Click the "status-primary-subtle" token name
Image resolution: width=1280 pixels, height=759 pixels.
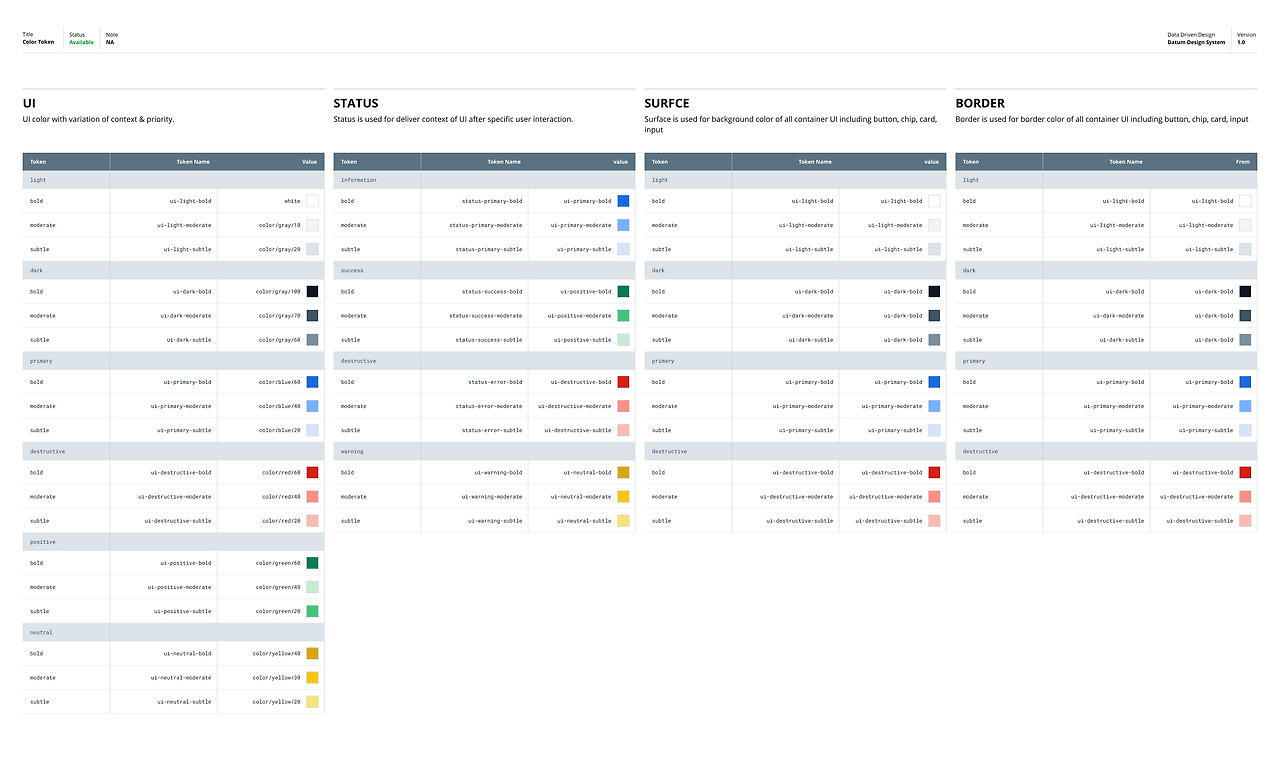pos(489,249)
